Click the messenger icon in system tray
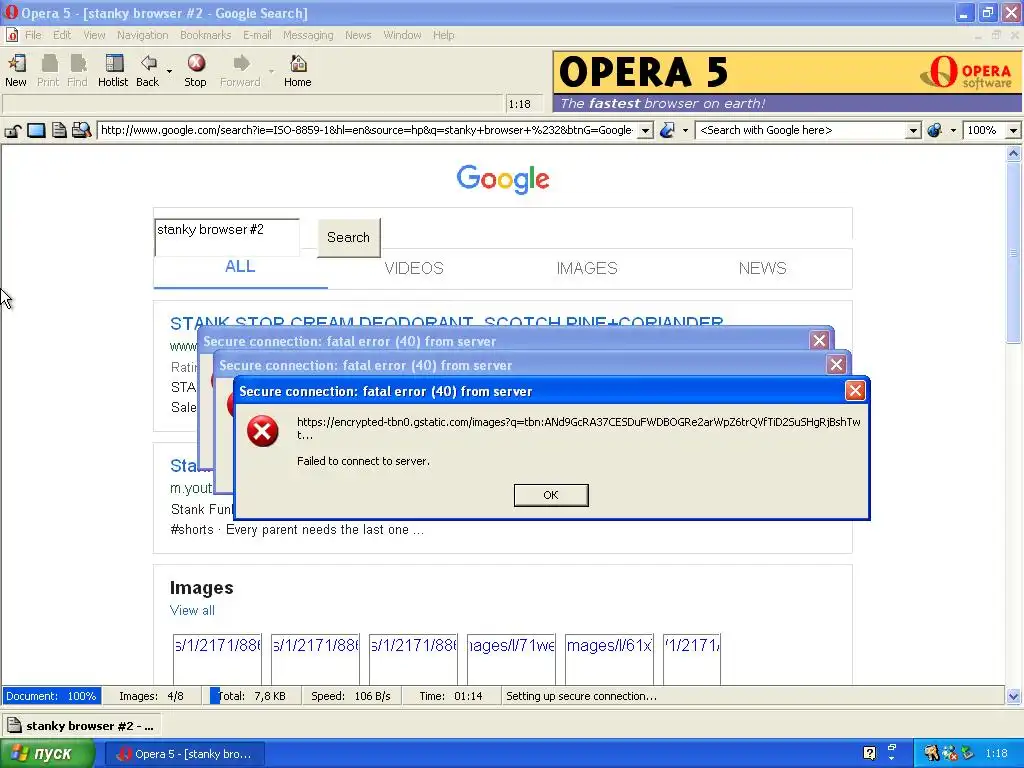Screen dimensions: 1024x768 coord(950,753)
